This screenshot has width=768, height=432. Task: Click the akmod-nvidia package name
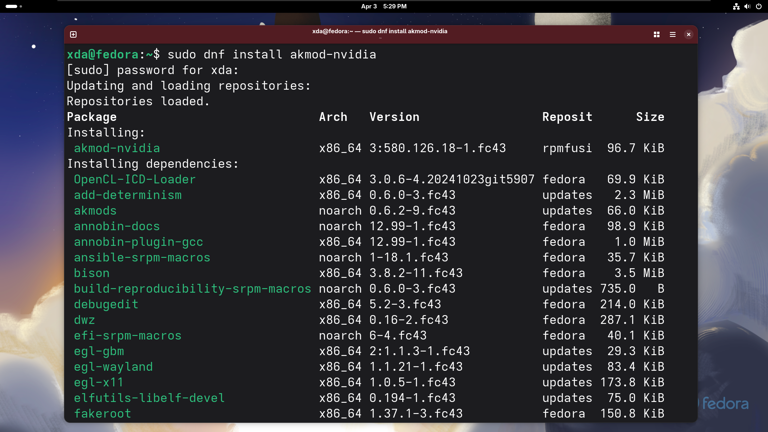[x=116, y=148]
